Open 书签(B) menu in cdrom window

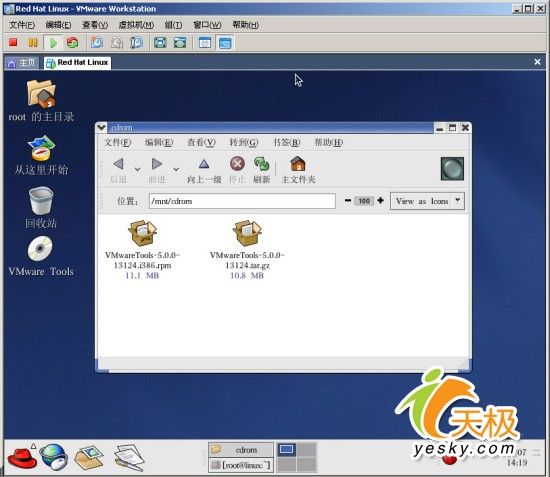286,142
